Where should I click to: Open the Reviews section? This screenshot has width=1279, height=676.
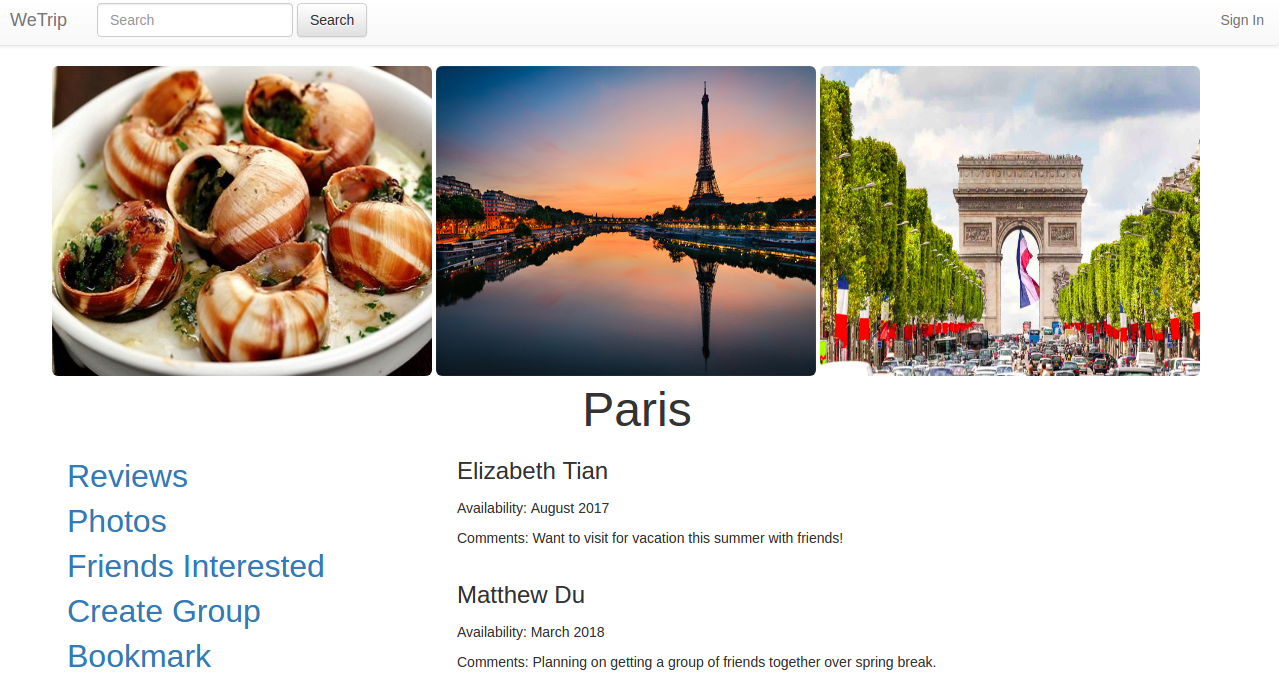click(x=127, y=476)
